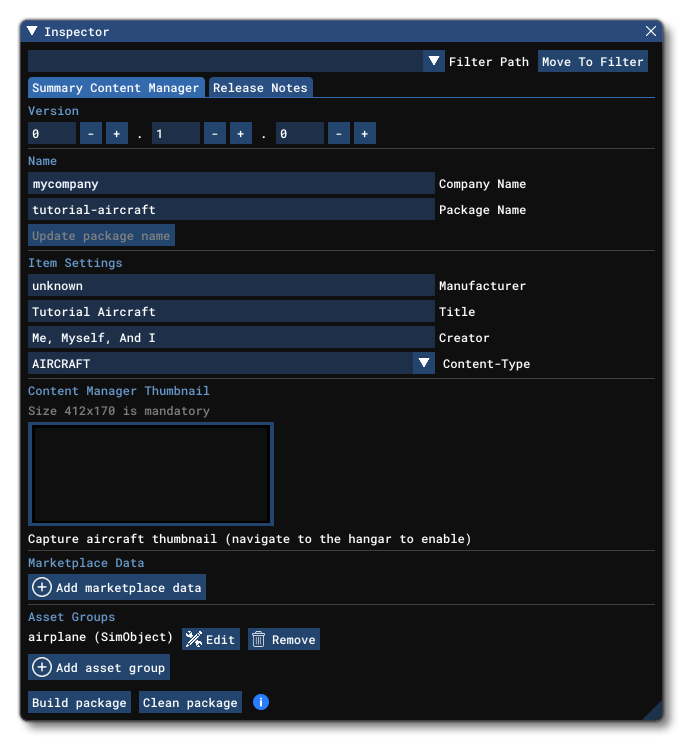Image resolution: width=683 pixels, height=741 pixels.
Task: Click the Item Settings heading
Action: coord(75,263)
